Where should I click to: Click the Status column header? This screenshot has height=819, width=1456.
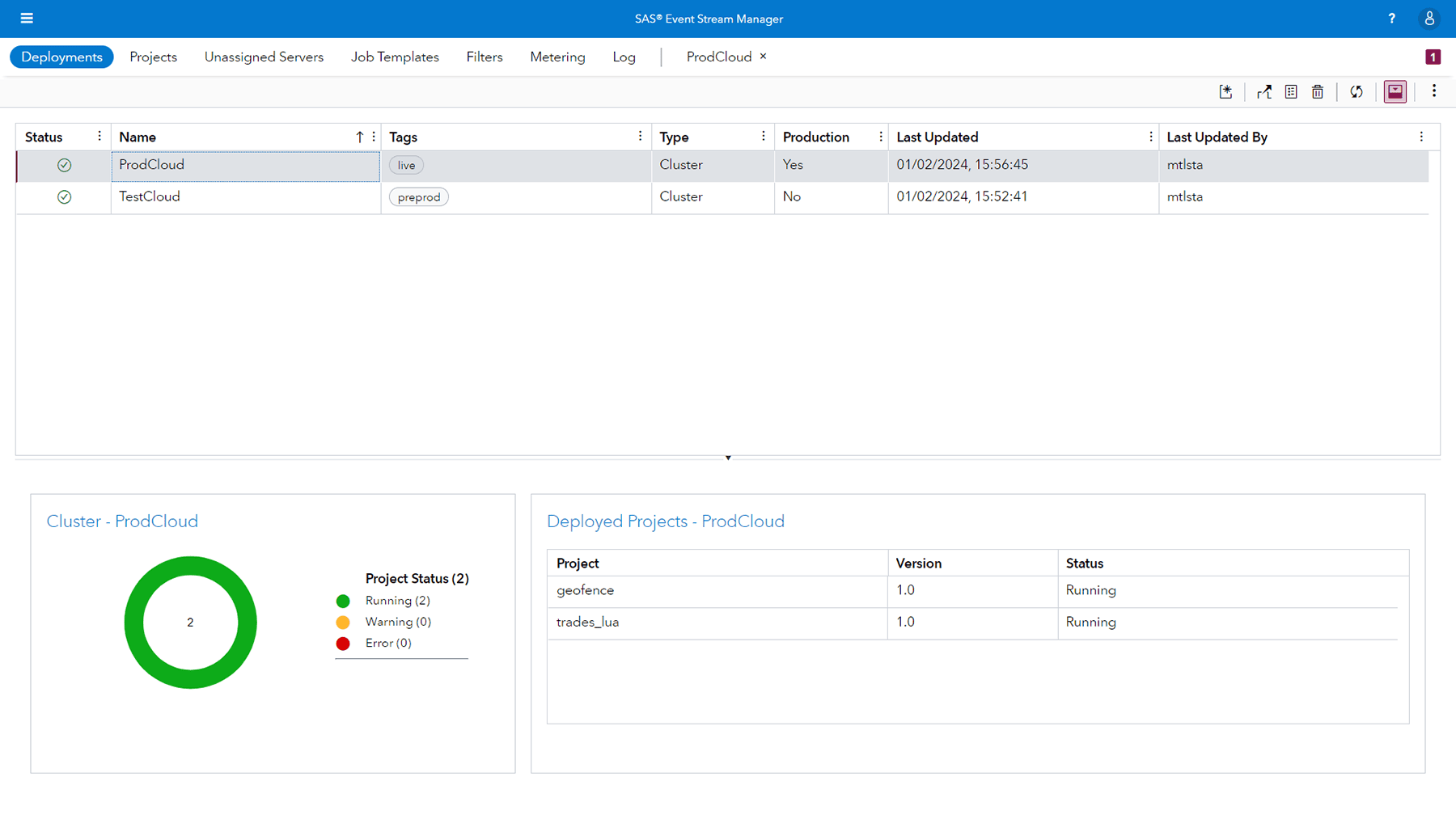(44, 137)
